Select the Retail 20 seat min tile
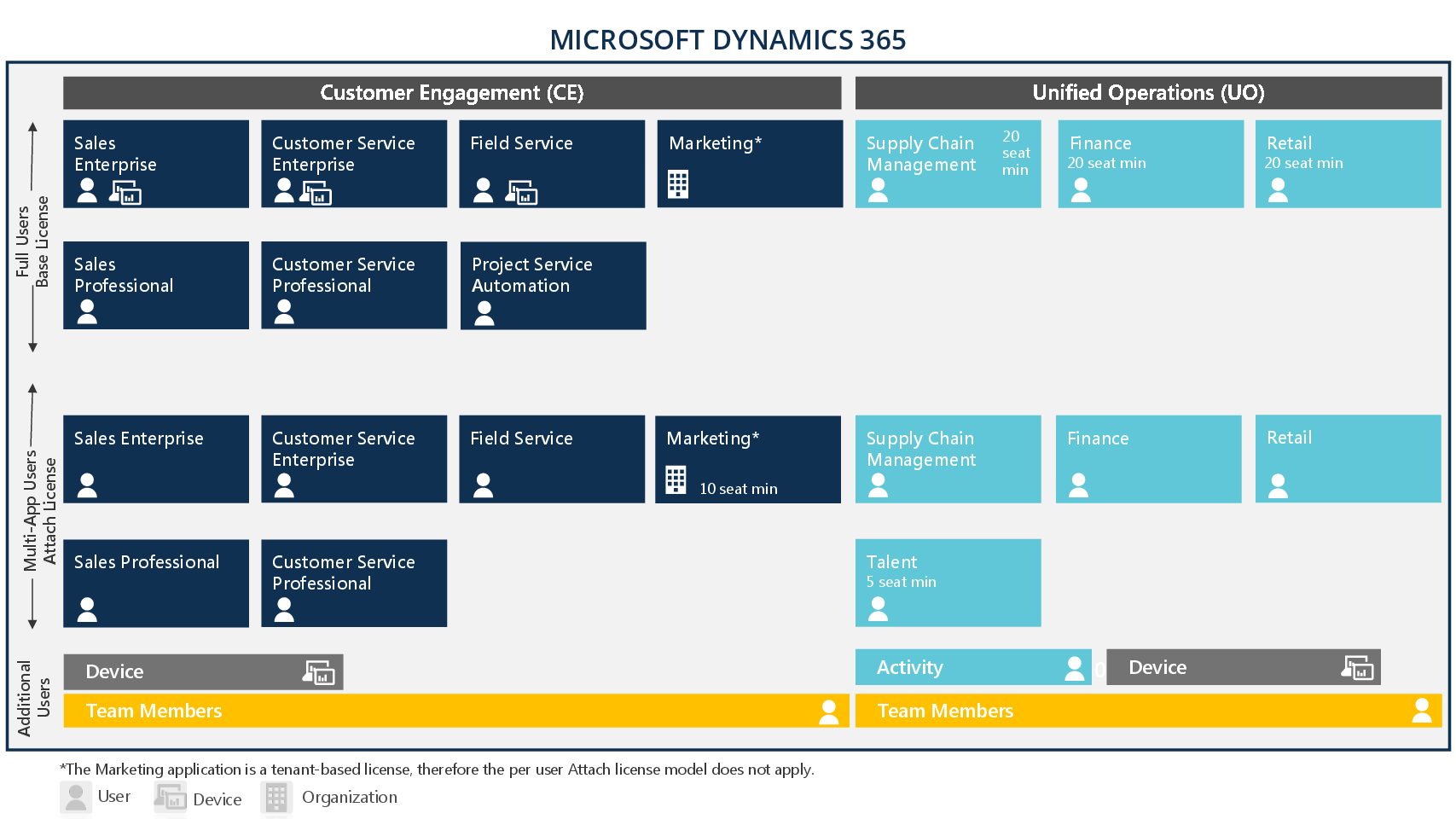The height and width of the screenshot is (819, 1456). click(1346, 163)
